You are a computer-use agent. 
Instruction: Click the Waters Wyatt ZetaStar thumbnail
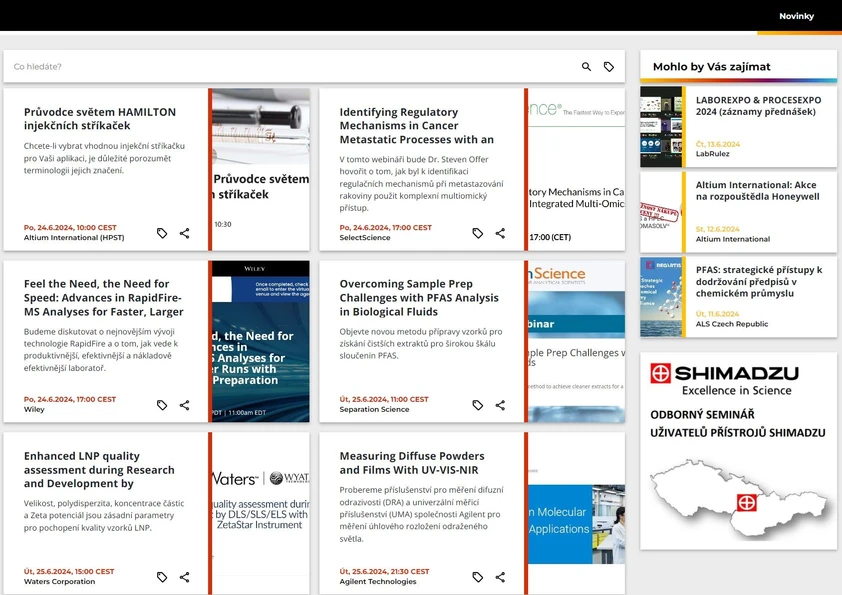tap(261, 513)
